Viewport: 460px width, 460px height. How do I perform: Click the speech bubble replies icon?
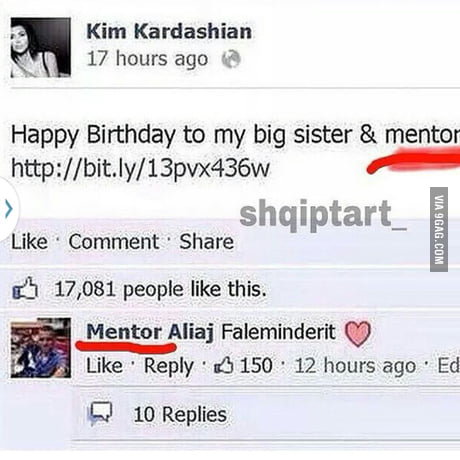click(x=100, y=414)
